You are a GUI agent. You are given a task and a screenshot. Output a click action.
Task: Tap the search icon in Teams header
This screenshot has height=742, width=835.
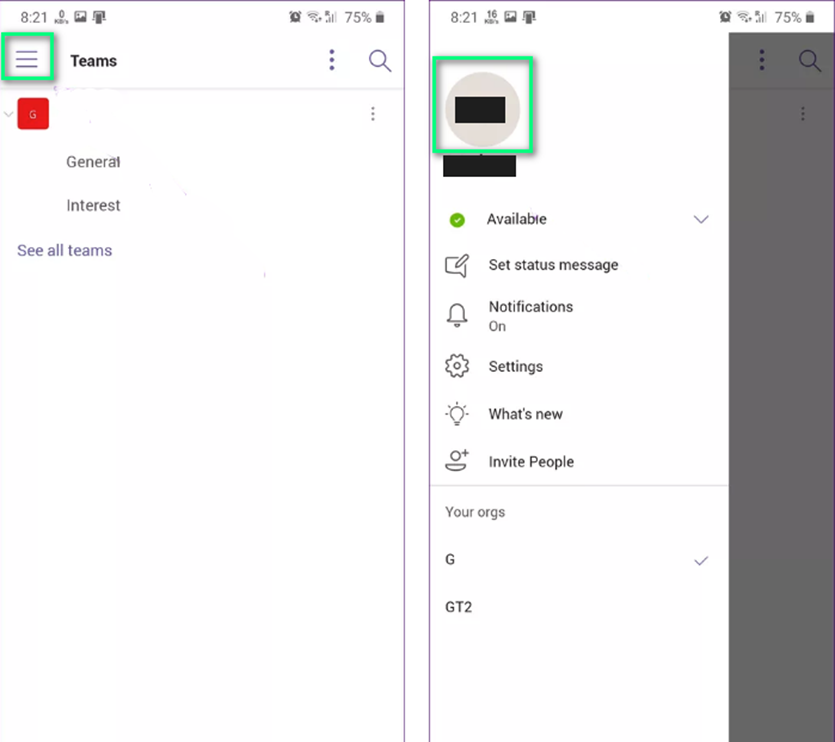pyautogui.click(x=380, y=60)
